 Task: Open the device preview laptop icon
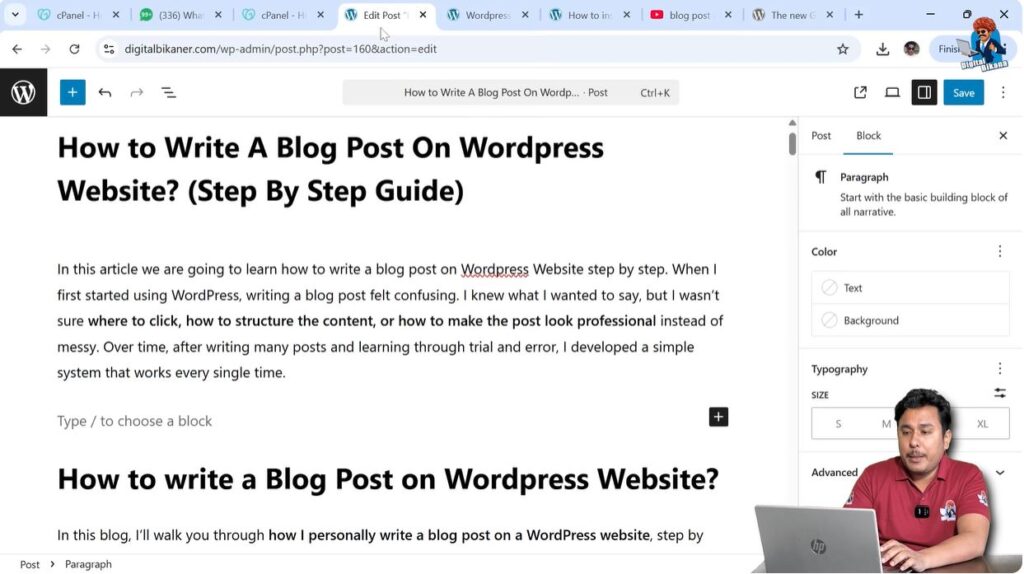(x=892, y=93)
